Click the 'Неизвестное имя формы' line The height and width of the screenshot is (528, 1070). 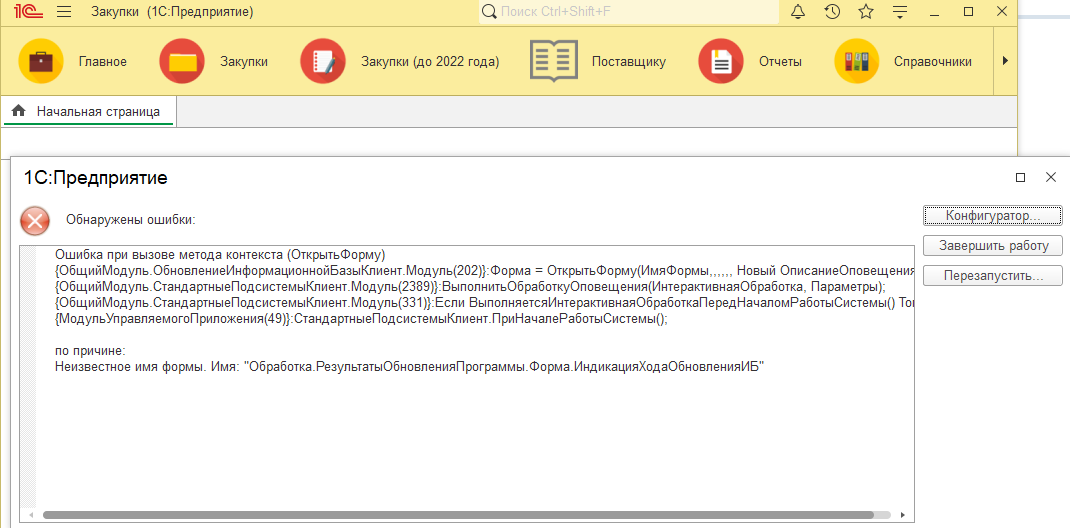[409, 367]
